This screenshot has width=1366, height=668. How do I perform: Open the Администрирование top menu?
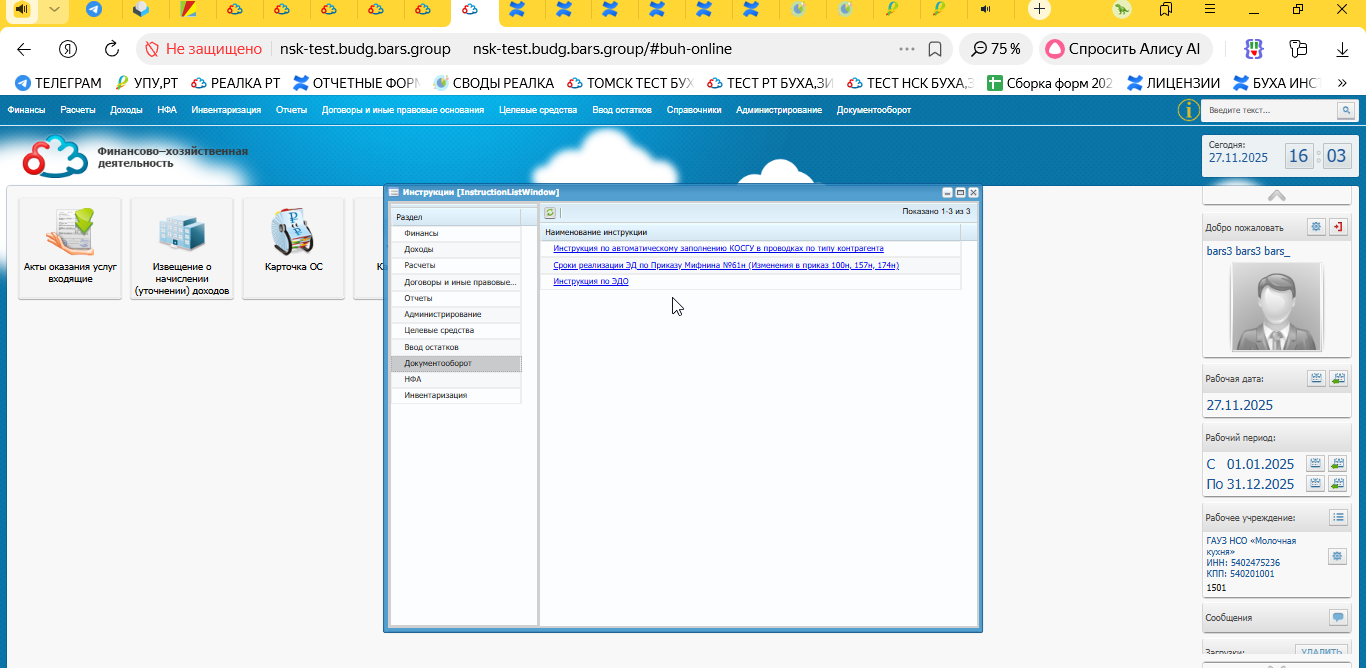click(779, 110)
